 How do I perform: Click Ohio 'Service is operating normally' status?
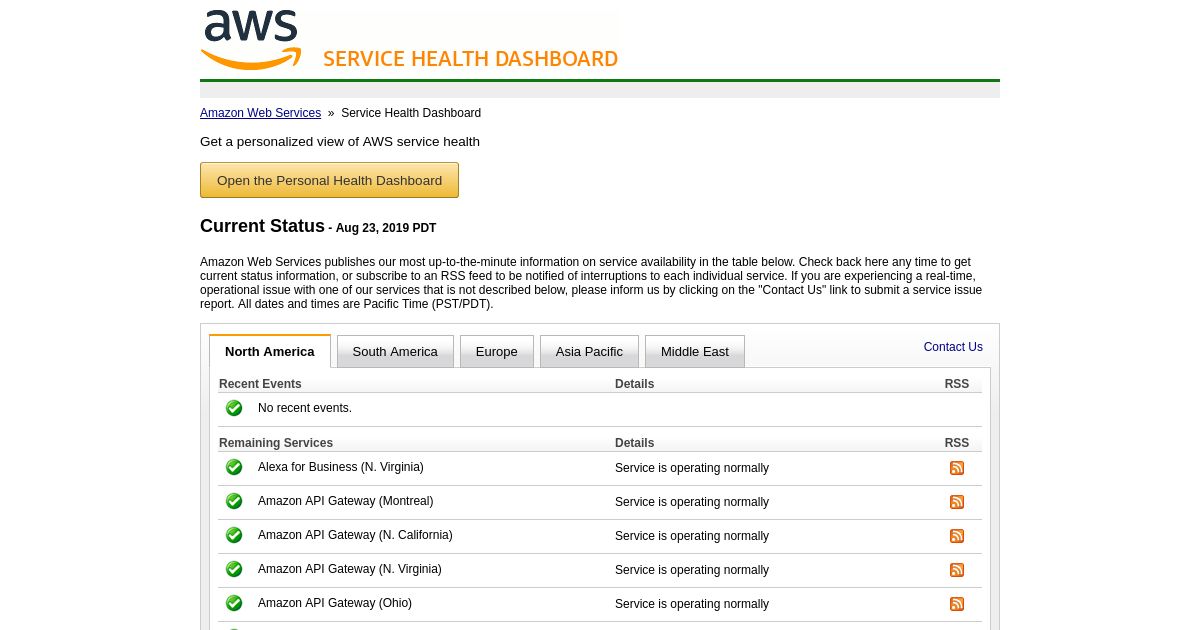[692, 604]
